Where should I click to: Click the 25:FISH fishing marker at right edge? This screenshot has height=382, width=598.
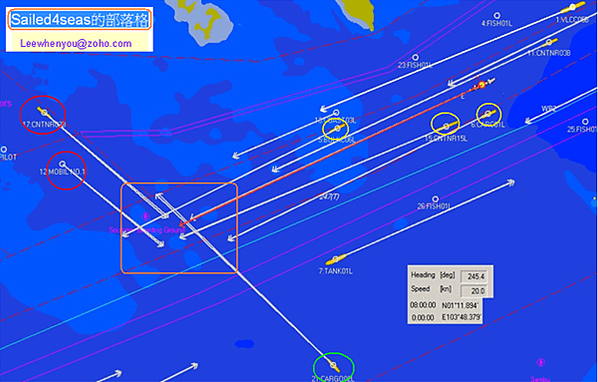[x=585, y=122]
